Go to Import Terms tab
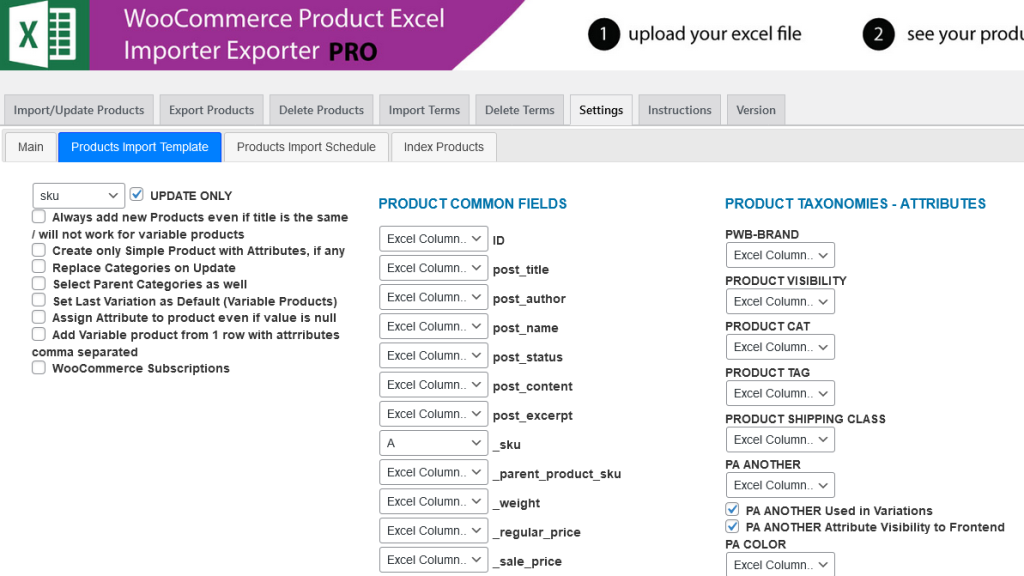This screenshot has height=576, width=1024. point(424,110)
